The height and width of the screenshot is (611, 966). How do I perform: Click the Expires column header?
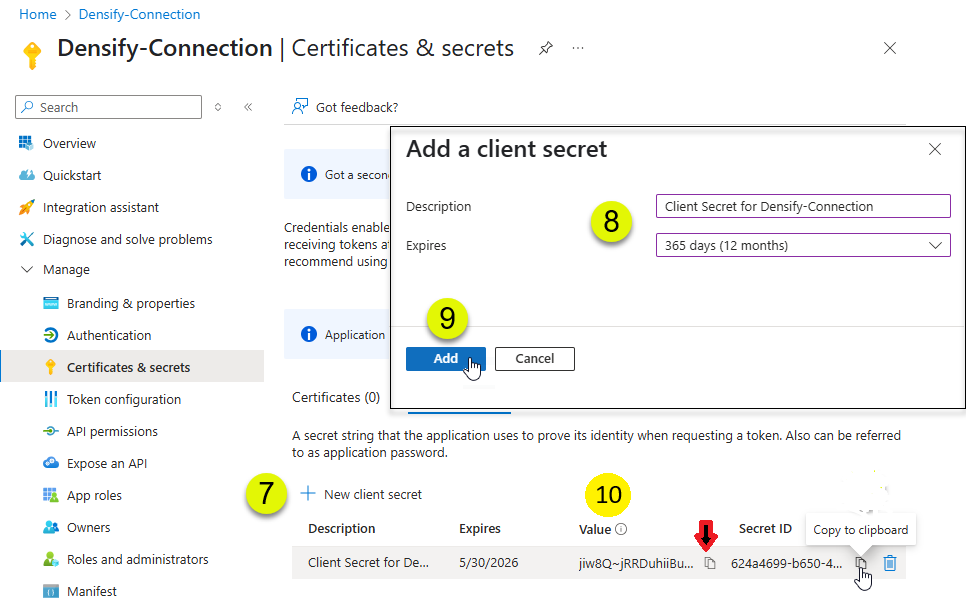[479, 528]
